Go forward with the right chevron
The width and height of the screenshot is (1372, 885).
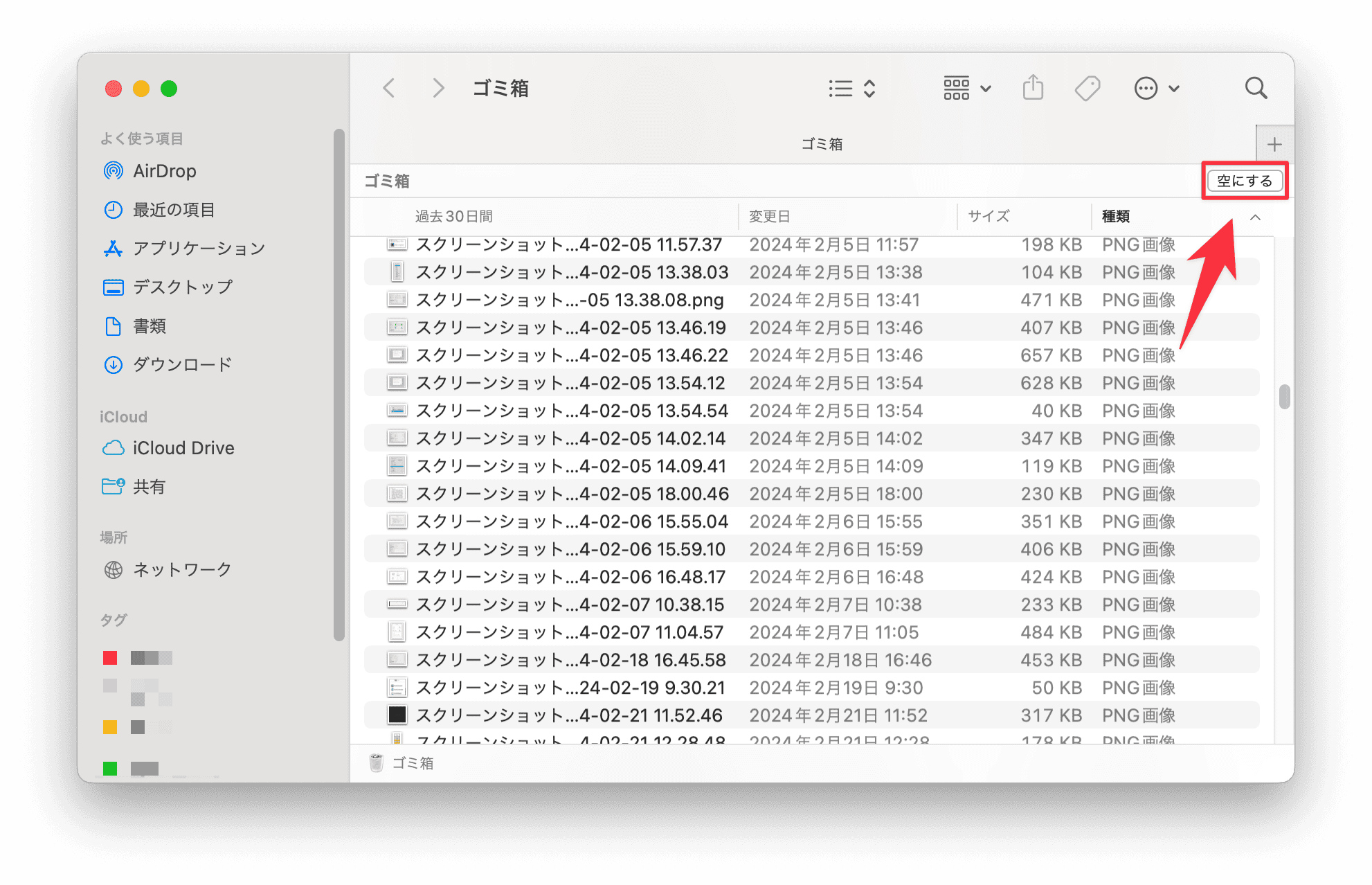pos(437,89)
